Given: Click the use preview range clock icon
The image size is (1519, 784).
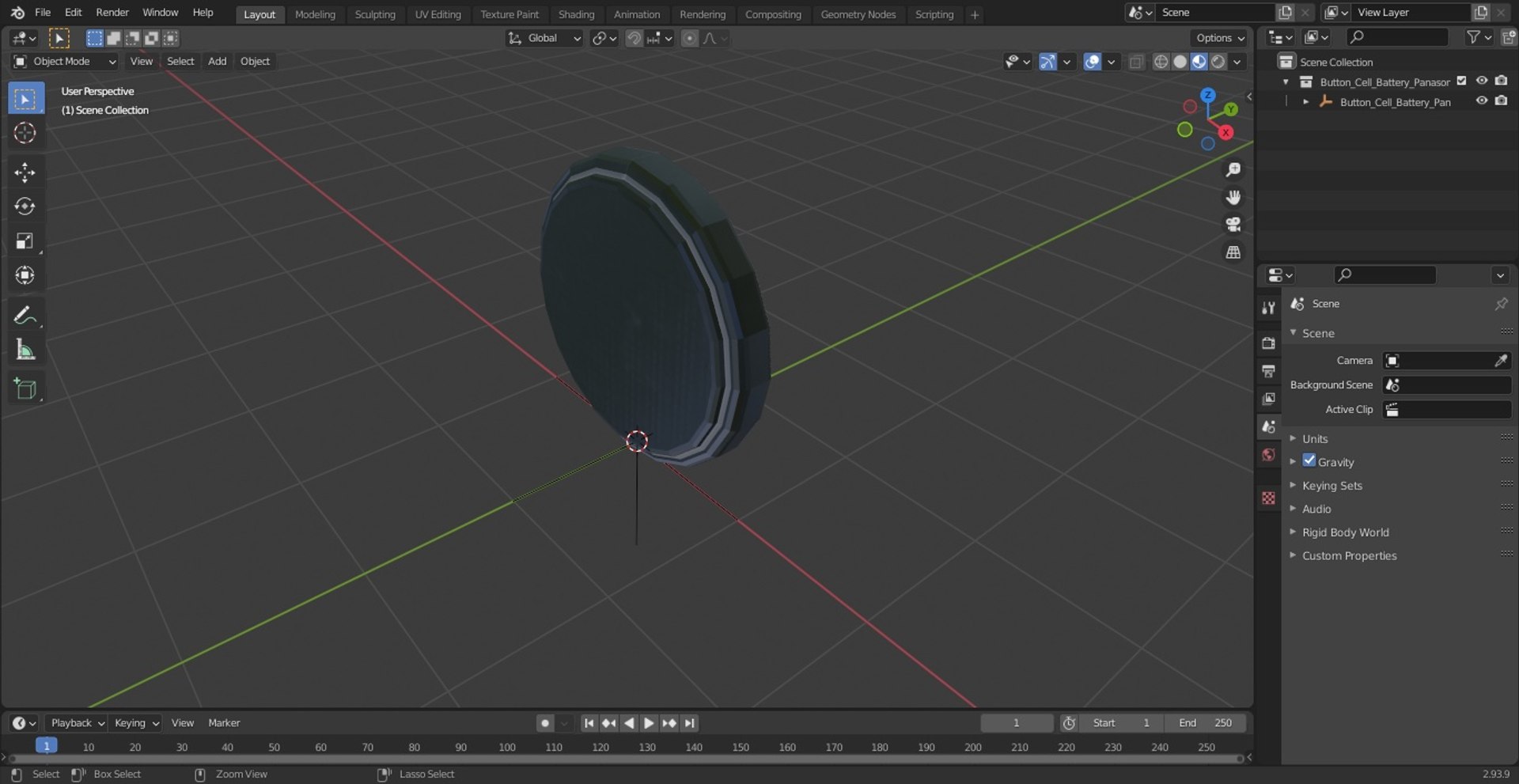Looking at the screenshot, I should (x=1069, y=723).
